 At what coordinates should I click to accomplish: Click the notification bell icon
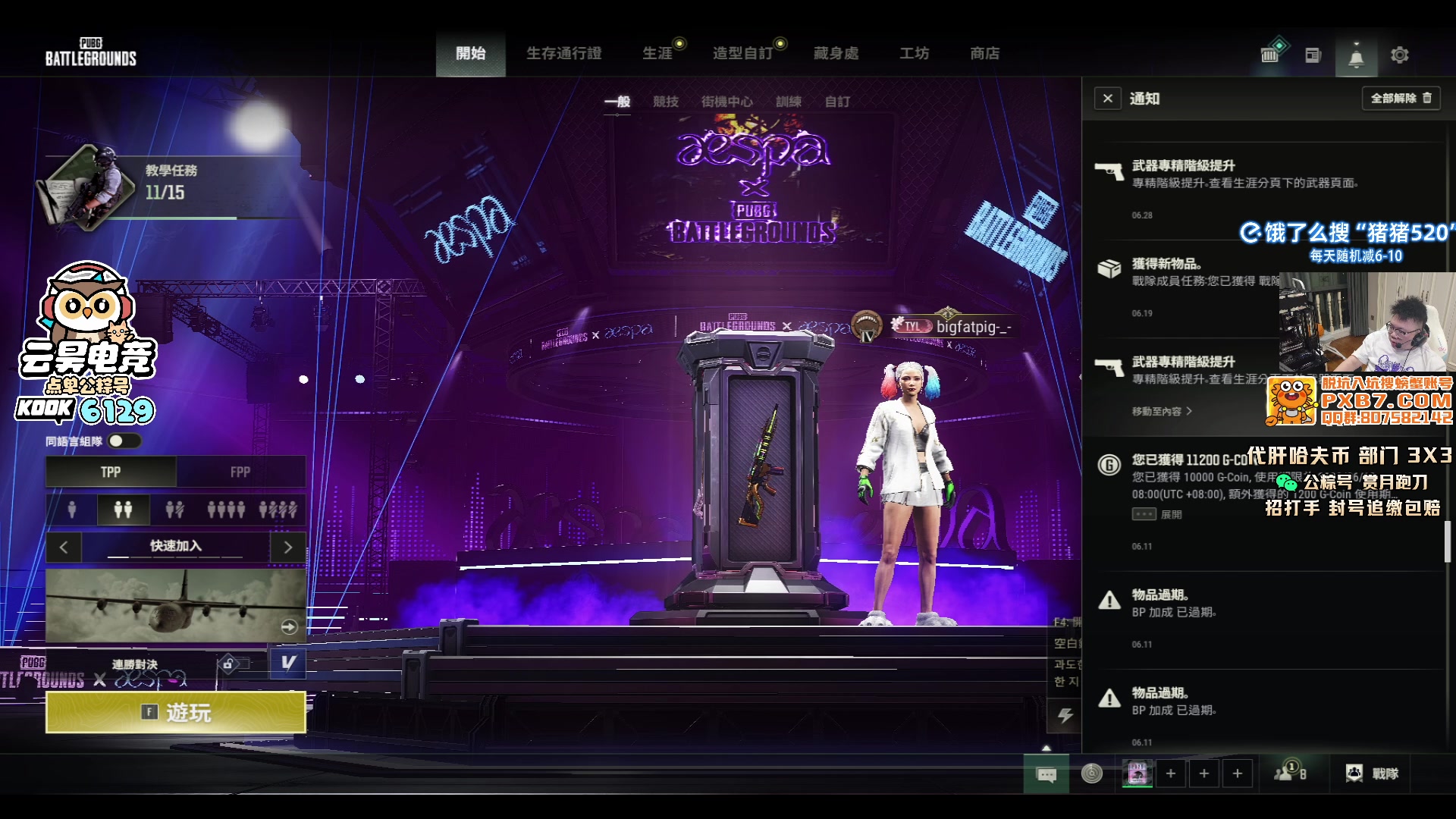1356,57
